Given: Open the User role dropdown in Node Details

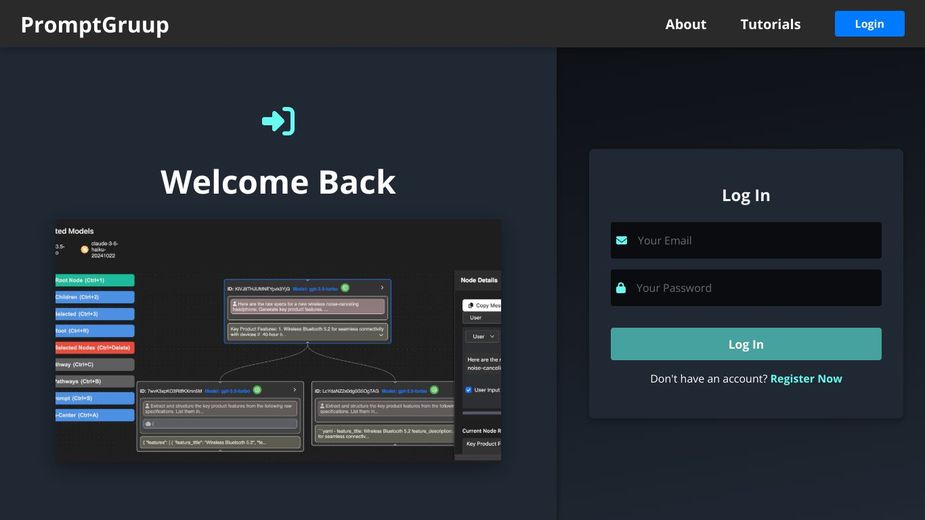Looking at the screenshot, I should pyautogui.click(x=483, y=337).
